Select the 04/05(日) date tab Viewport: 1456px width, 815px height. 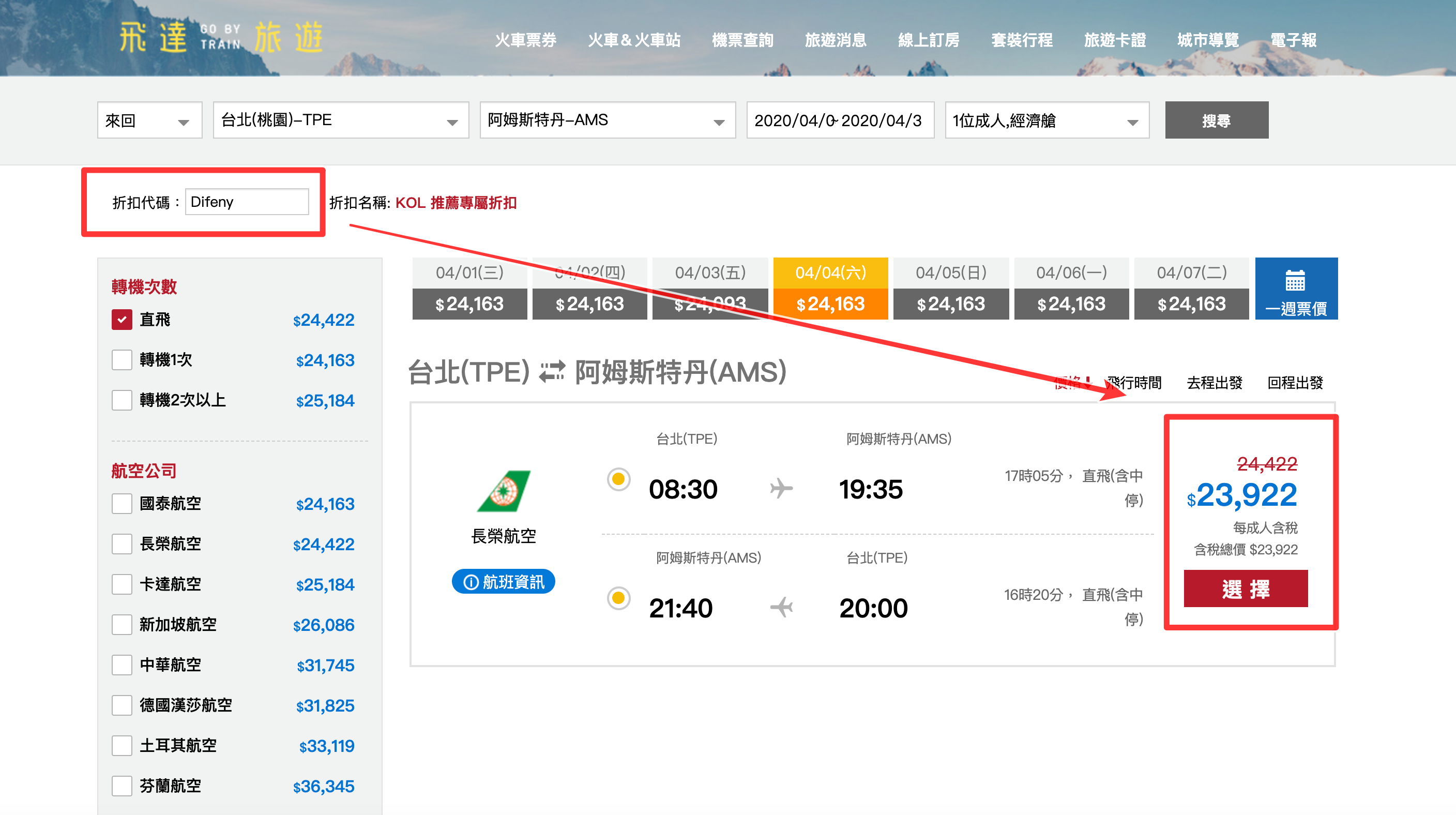(951, 288)
